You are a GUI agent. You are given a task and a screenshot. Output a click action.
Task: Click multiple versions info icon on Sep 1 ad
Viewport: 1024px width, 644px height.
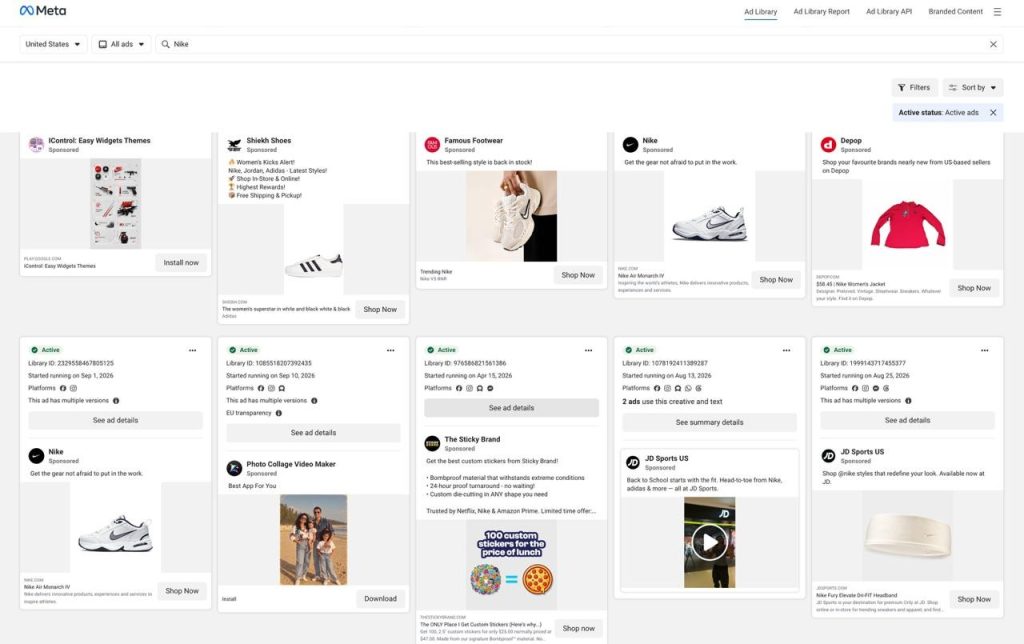(x=116, y=401)
